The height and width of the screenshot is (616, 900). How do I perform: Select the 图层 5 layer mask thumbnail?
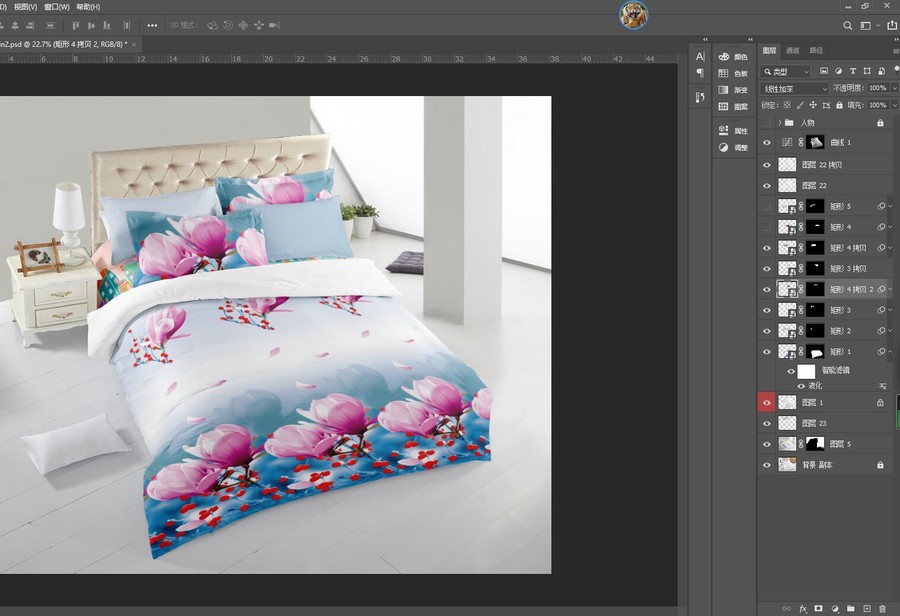pos(815,444)
